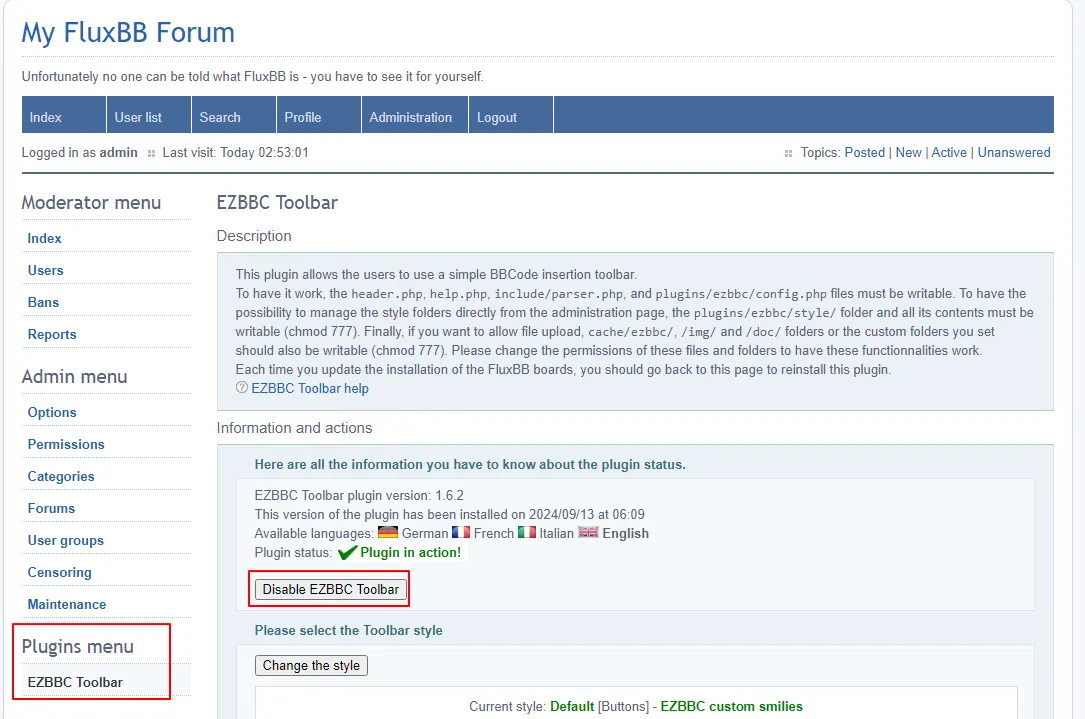Open the Profile navigation tab
This screenshot has width=1085, height=719.
(319, 115)
